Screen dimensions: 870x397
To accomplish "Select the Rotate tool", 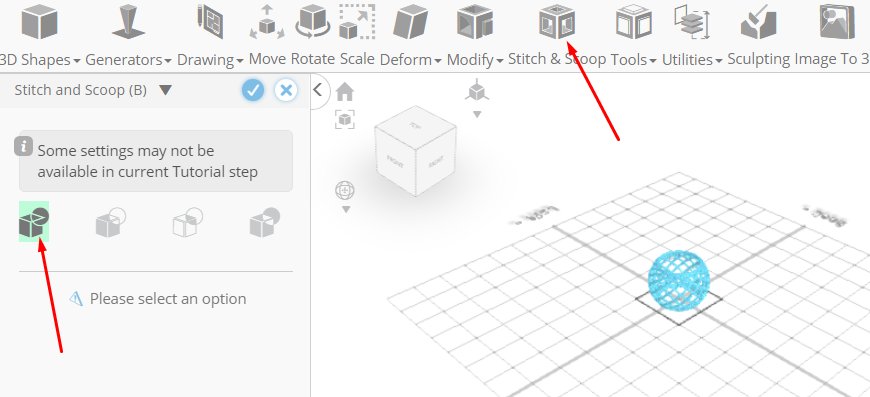I will (312, 34).
